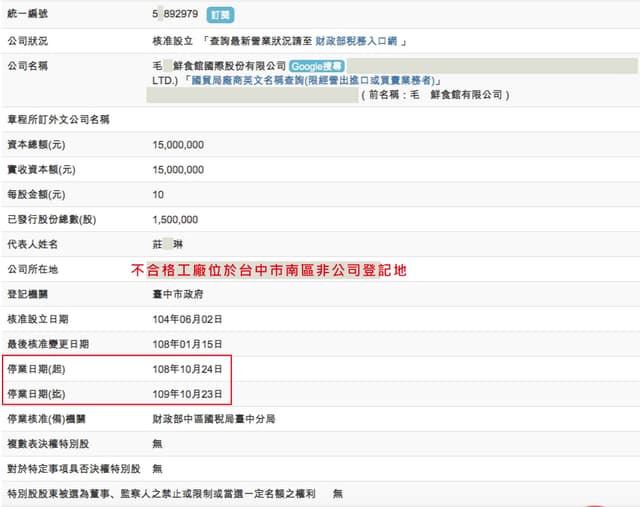Click the Google搜尋 button next to company name
The height and width of the screenshot is (507, 640).
click(317, 66)
